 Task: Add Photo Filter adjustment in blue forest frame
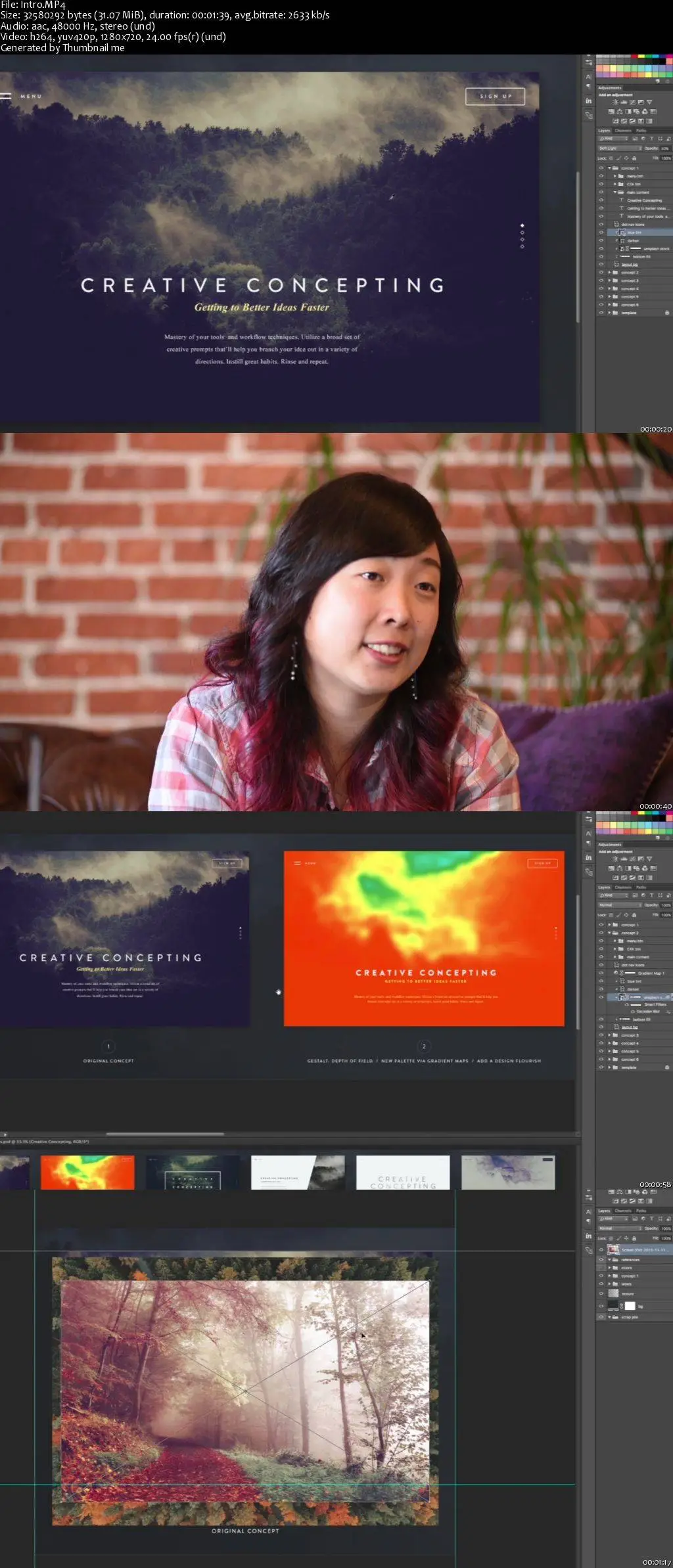[636, 112]
